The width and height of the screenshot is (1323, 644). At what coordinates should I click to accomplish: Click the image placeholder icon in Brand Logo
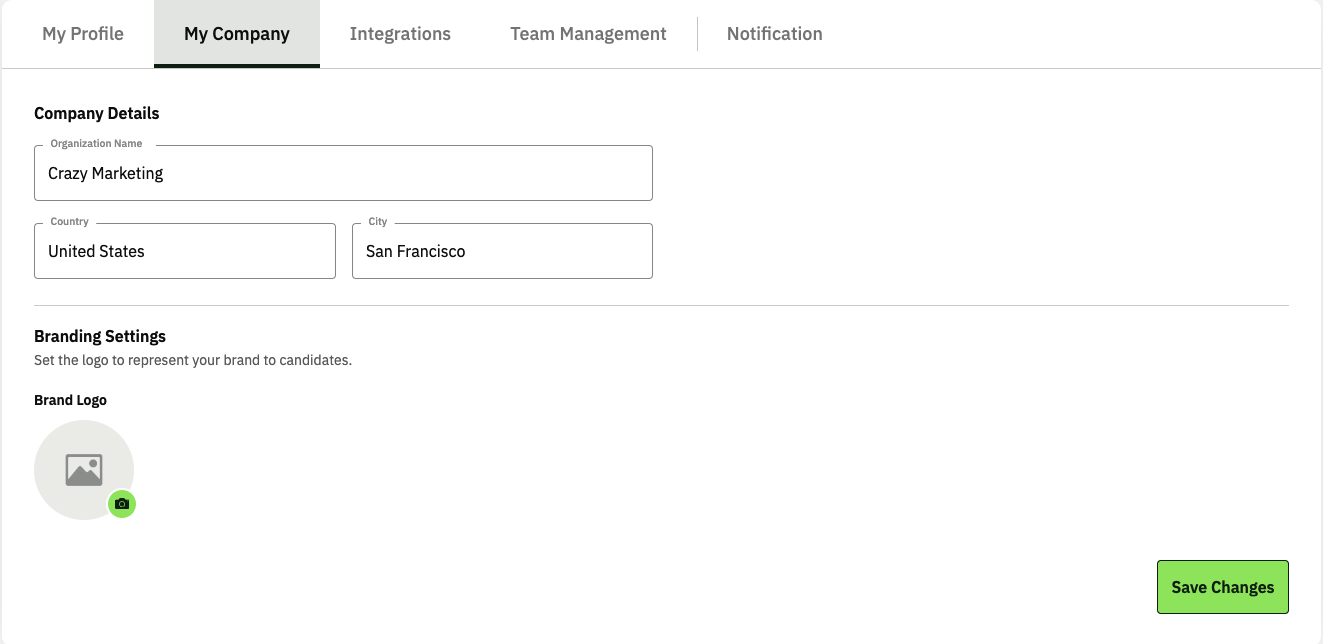pos(84,470)
